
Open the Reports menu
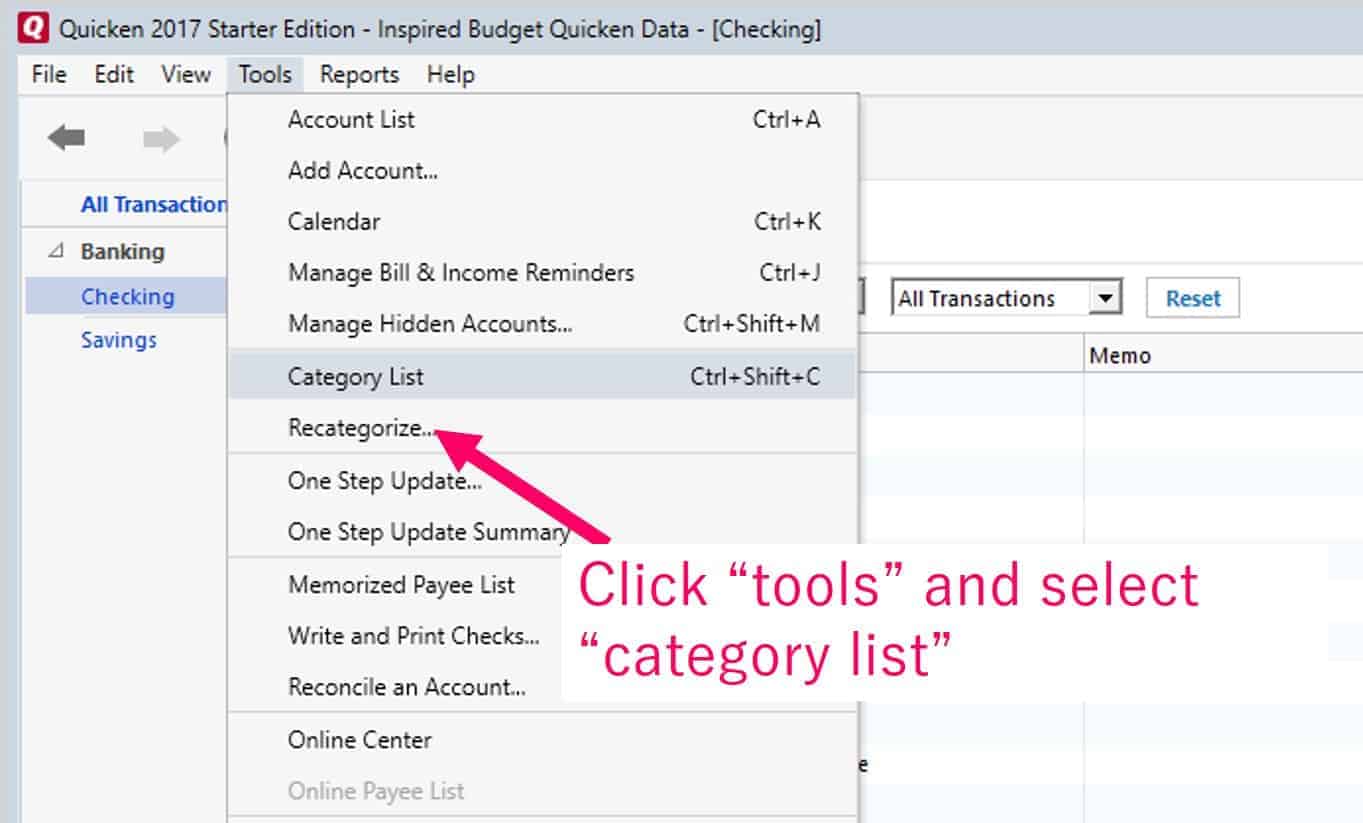pos(358,74)
